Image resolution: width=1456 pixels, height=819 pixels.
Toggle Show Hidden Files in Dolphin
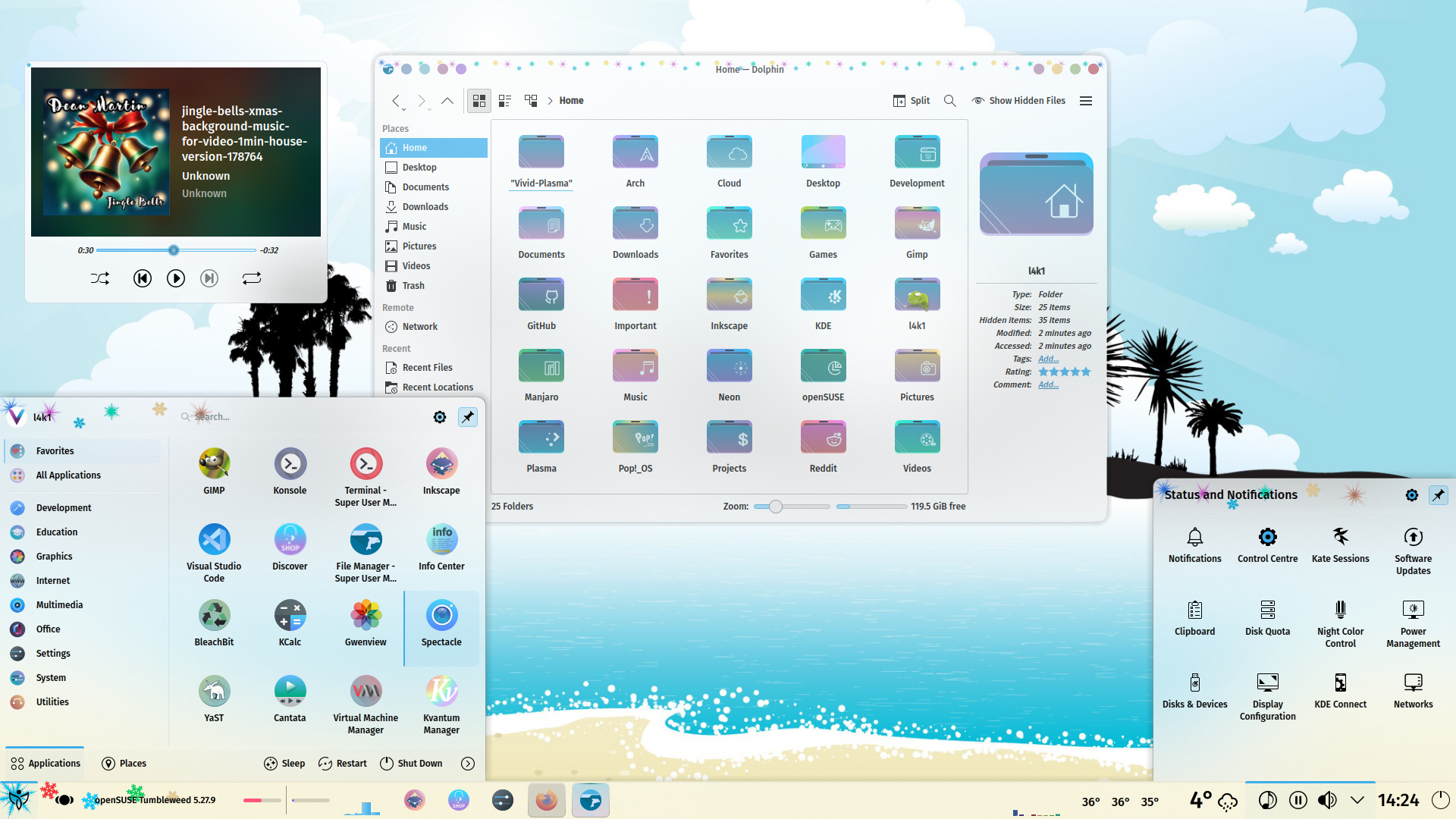point(1018,100)
